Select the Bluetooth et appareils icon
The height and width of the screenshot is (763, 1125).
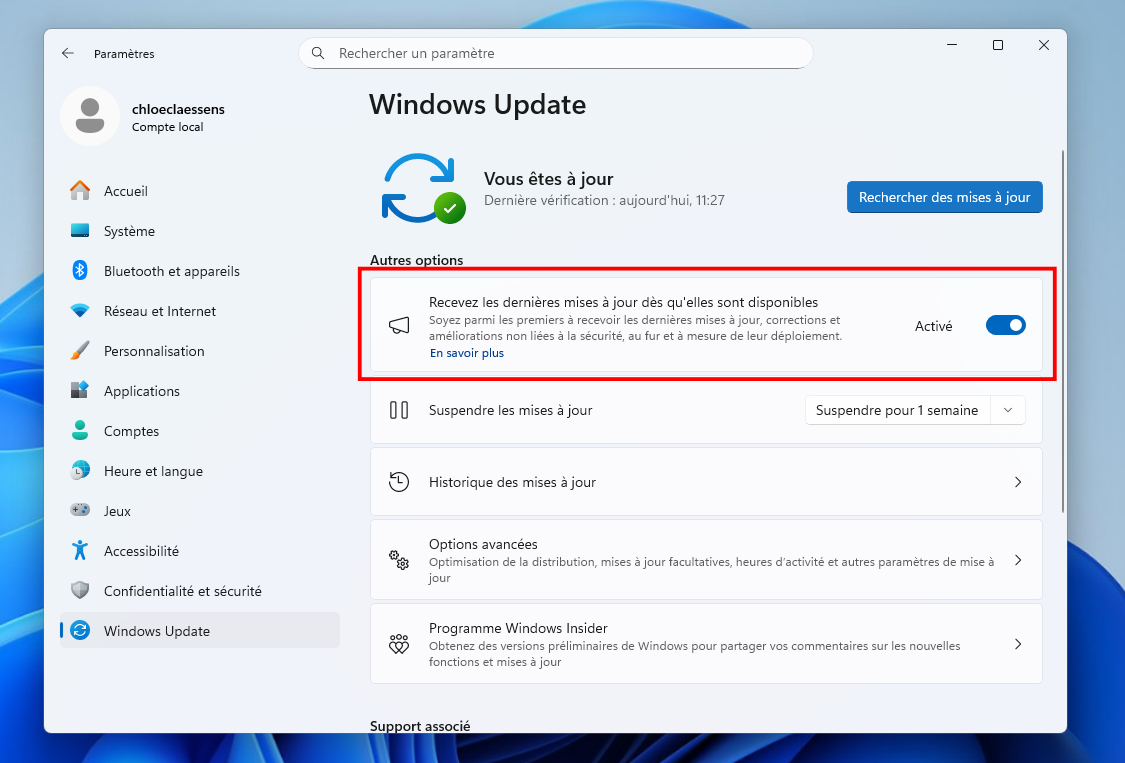80,271
